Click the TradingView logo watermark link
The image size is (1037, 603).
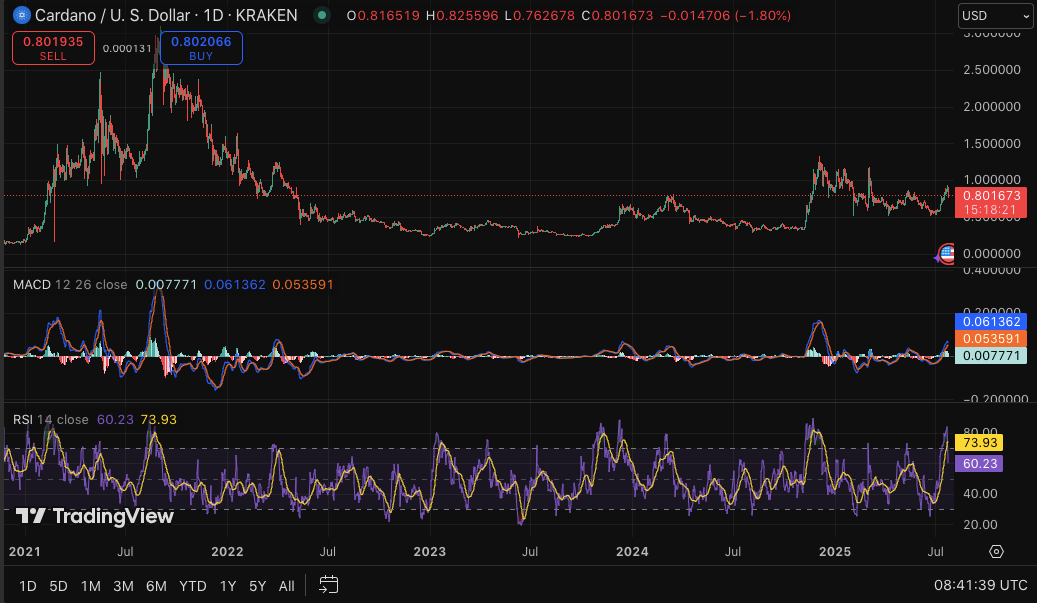[95, 516]
